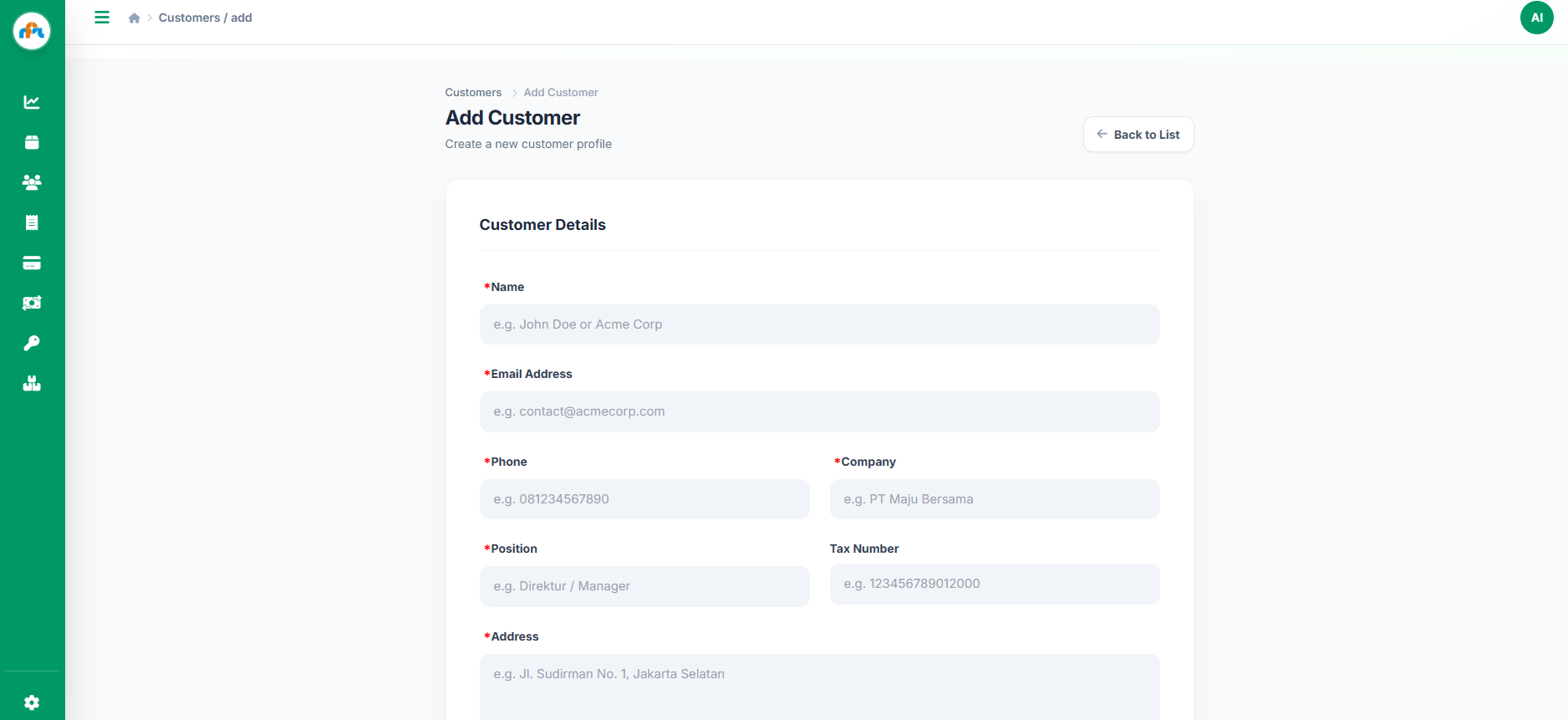Click the Back to List button
Viewport: 1568px width, 720px height.
(1138, 135)
